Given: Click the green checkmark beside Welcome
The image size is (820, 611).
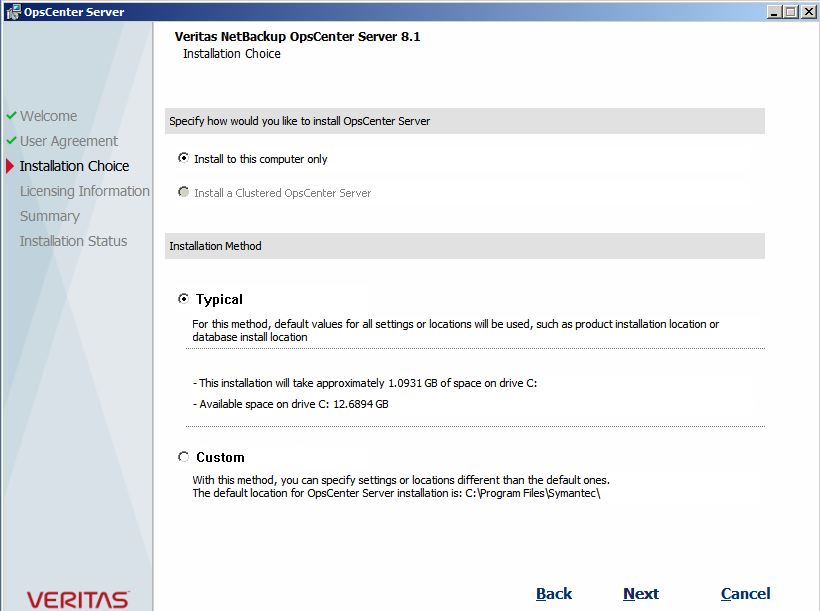Looking at the screenshot, I should (10, 116).
